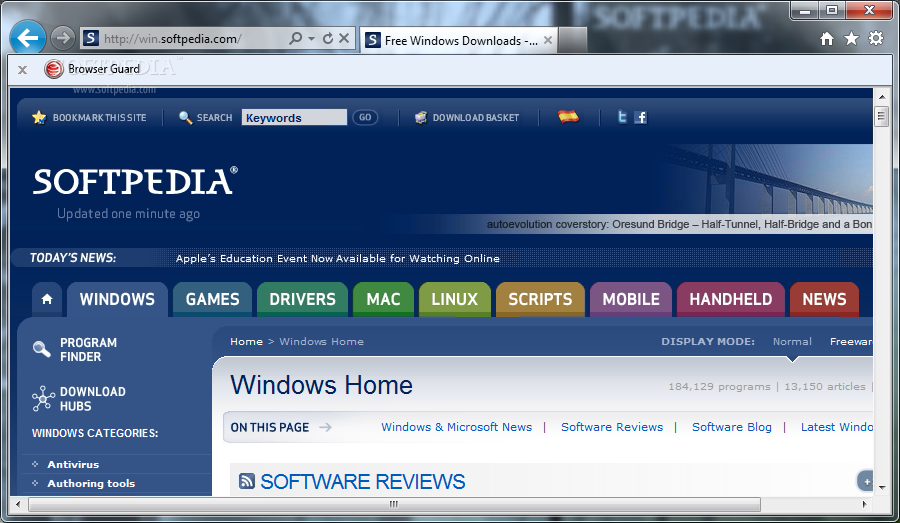Click the Download Hubs network icon
The width and height of the screenshot is (900, 523).
coord(43,398)
